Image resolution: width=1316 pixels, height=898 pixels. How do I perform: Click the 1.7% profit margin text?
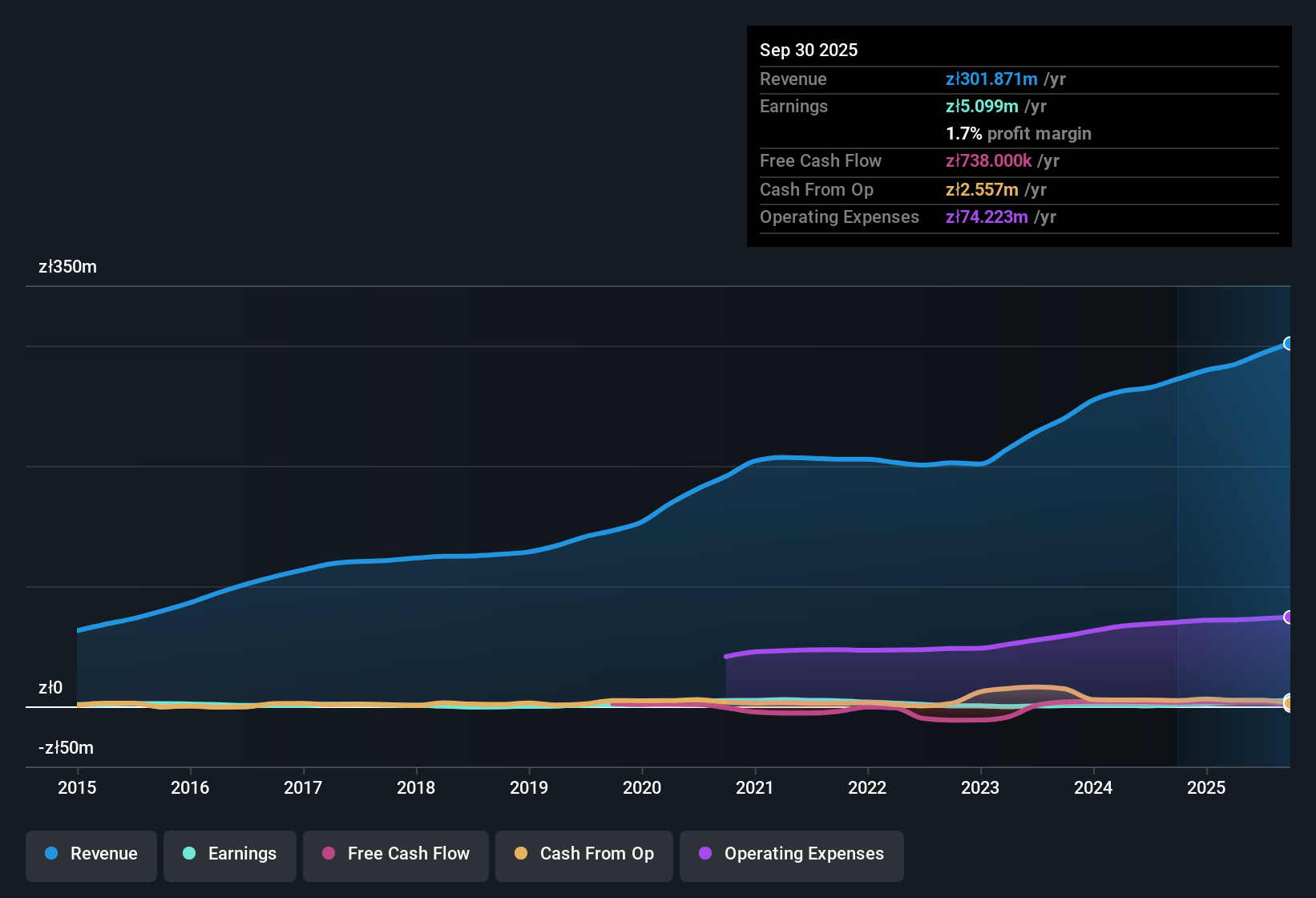click(1019, 134)
